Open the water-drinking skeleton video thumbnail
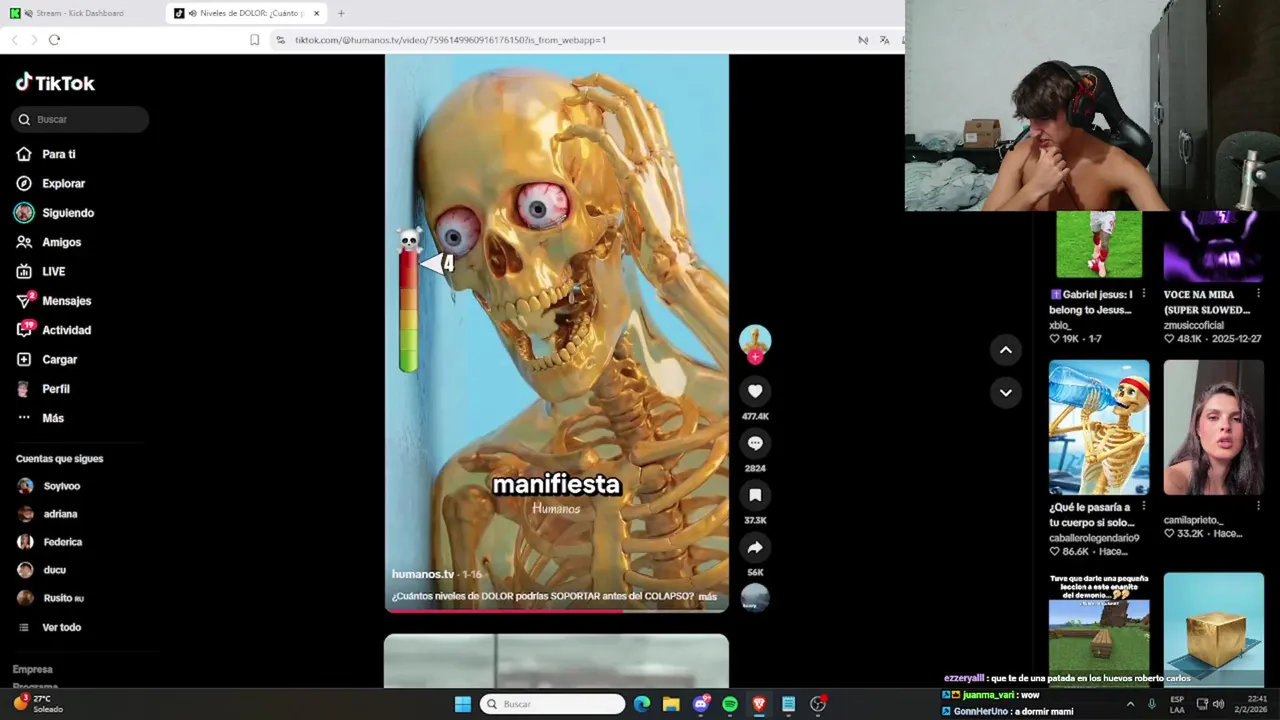The width and height of the screenshot is (1280, 720). click(1099, 427)
